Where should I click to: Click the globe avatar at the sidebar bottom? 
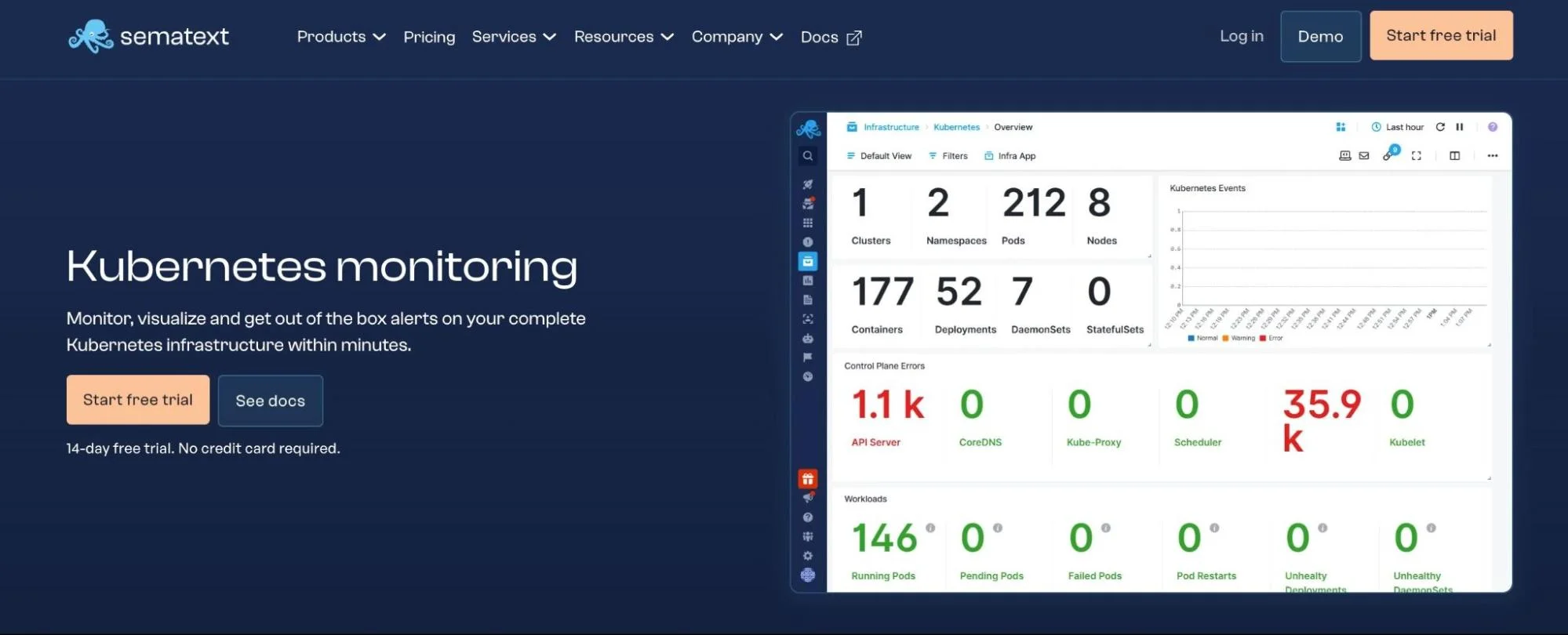[808, 575]
